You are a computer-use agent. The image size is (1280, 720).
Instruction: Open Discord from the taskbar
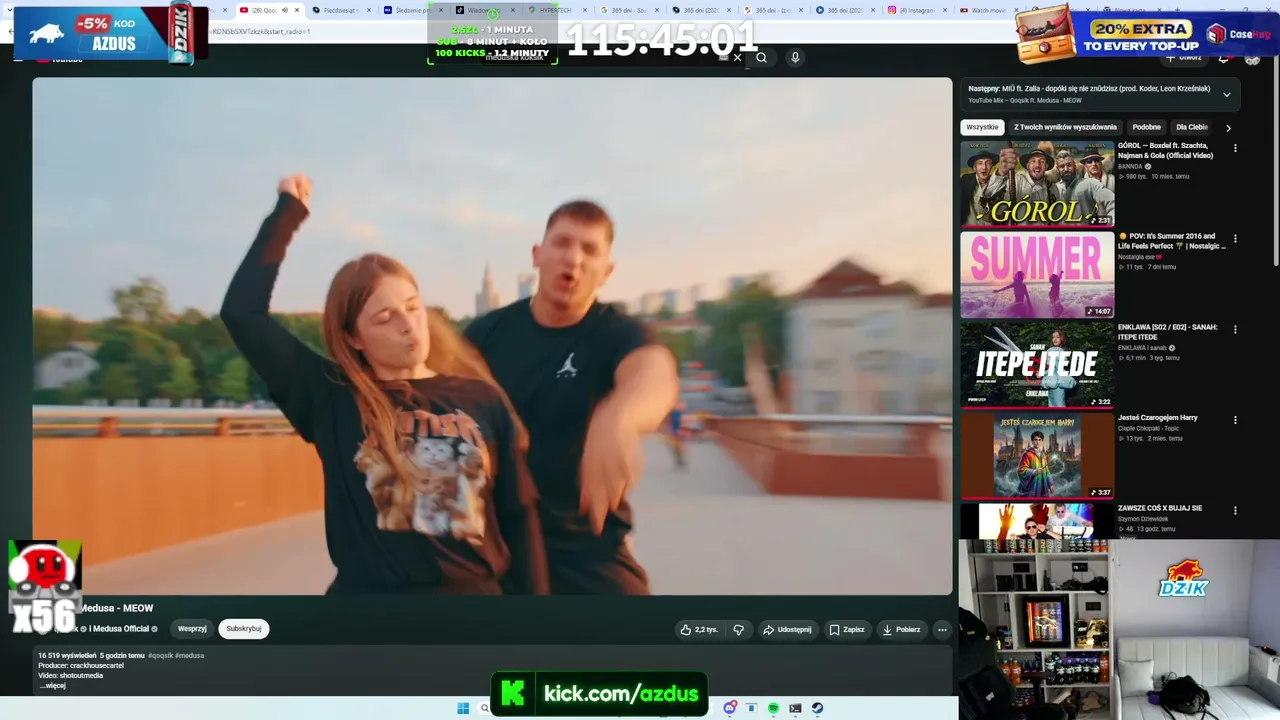731,708
